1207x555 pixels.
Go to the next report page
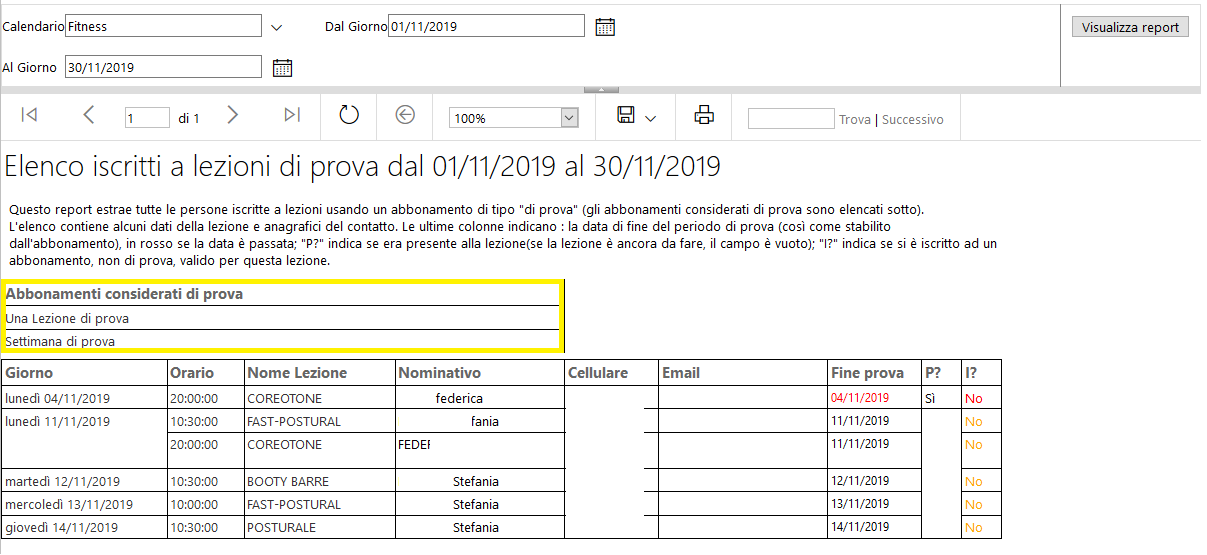click(x=233, y=116)
